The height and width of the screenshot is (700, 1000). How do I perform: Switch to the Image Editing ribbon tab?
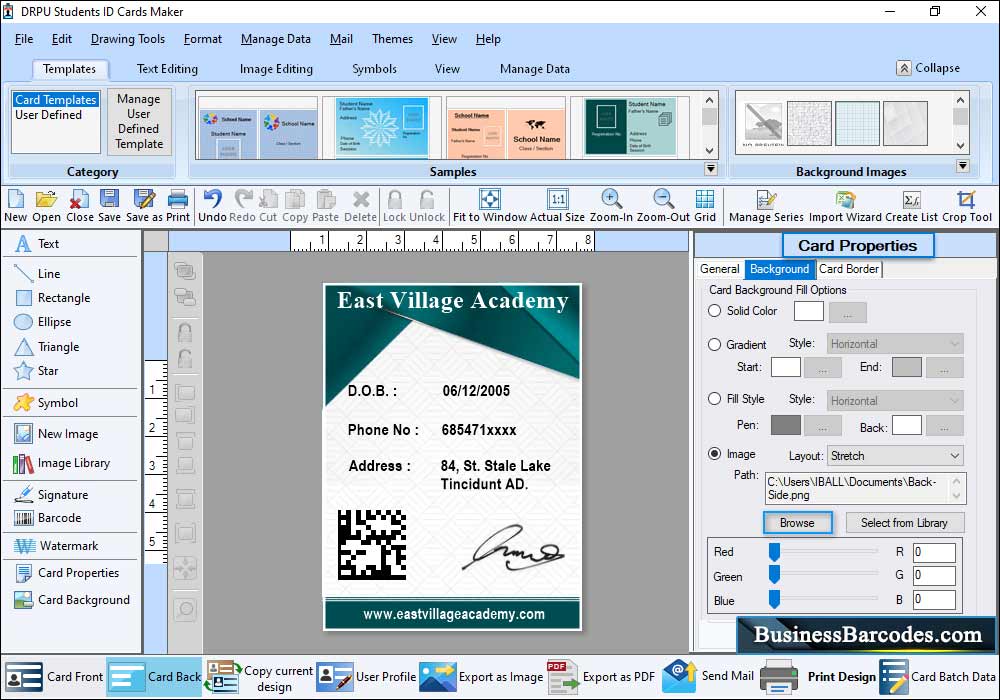tap(276, 69)
